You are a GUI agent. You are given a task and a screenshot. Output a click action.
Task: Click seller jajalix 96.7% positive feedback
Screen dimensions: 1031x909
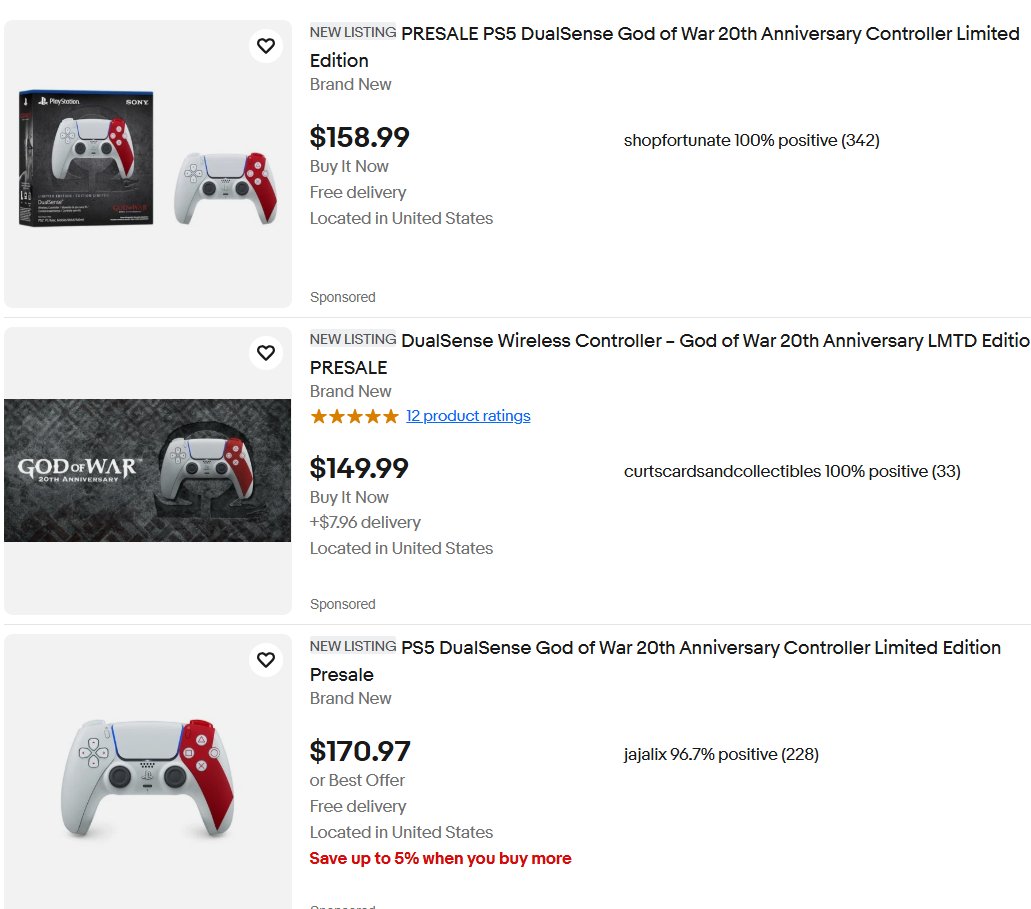(721, 754)
